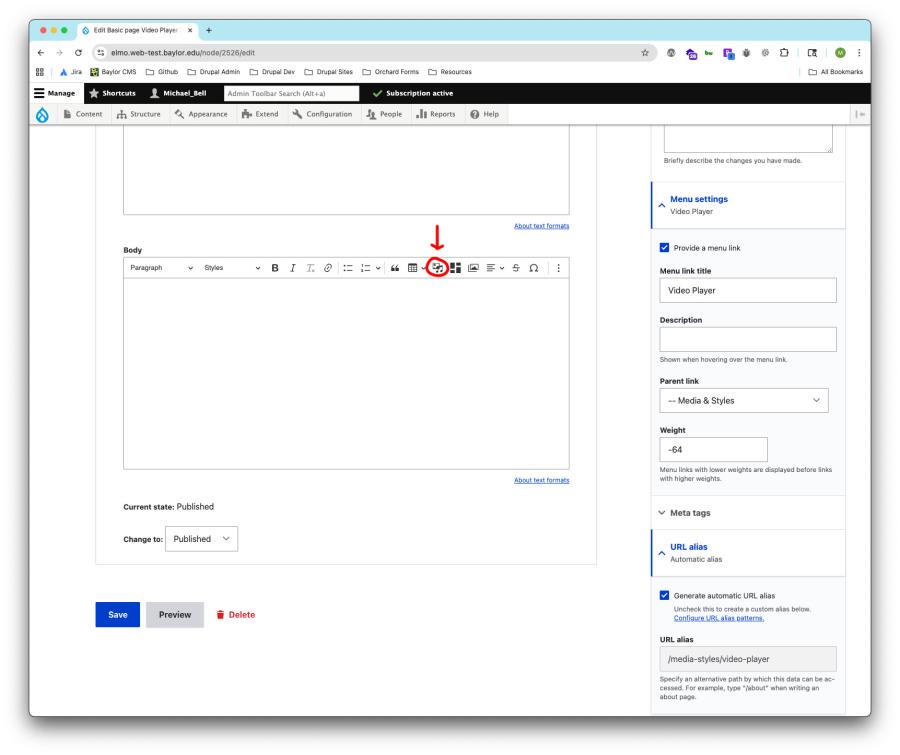Screen dimensions: 900x755
Task: Open the Change to Published dropdown
Action: [201, 539]
